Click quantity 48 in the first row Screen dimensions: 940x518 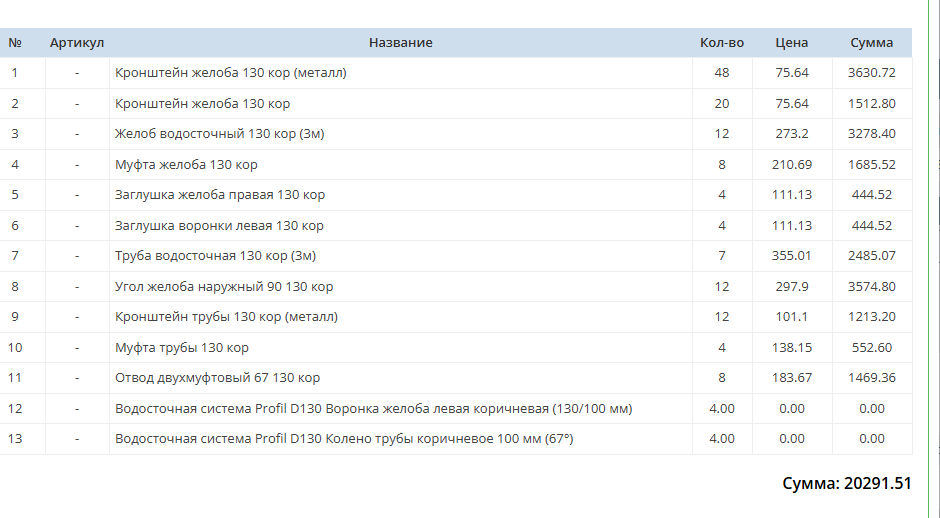(x=722, y=73)
